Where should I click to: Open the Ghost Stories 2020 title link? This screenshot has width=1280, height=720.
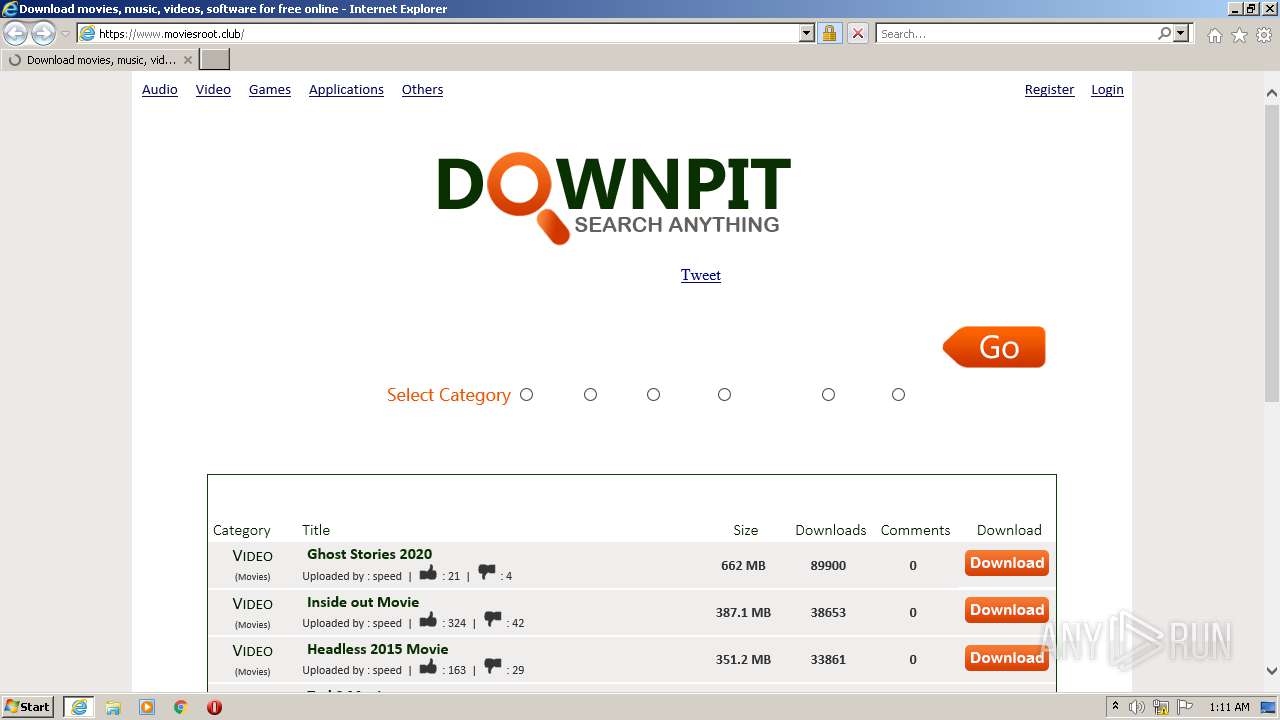[x=369, y=554]
